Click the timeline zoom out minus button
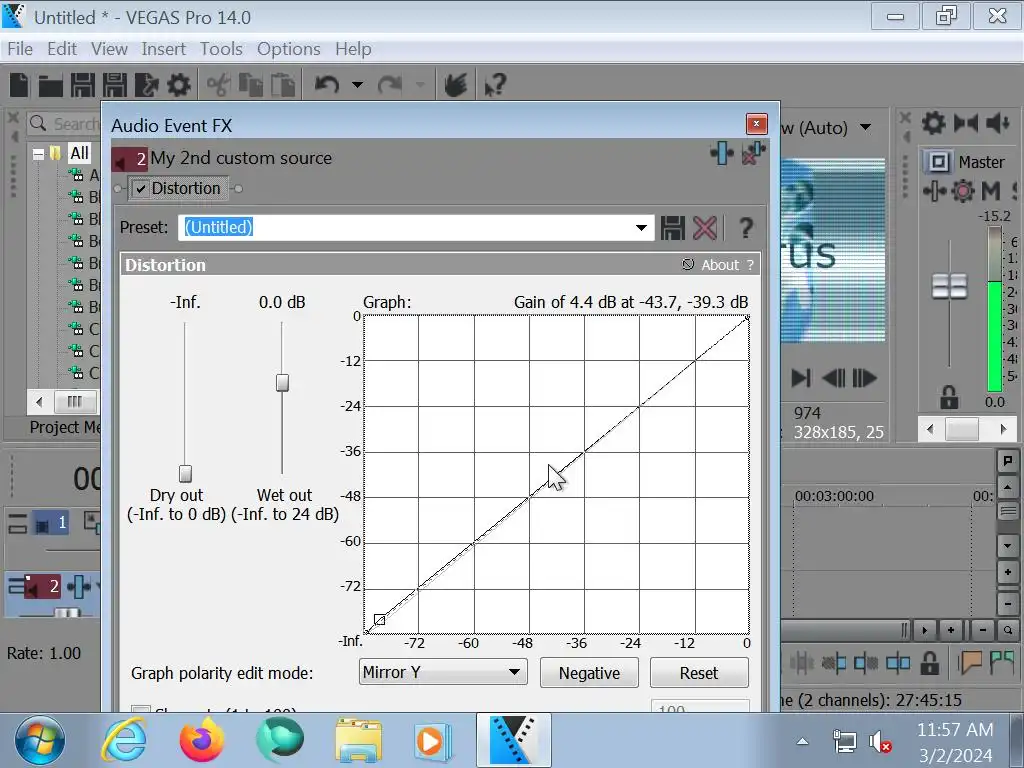The image size is (1024, 768). pos(983,630)
